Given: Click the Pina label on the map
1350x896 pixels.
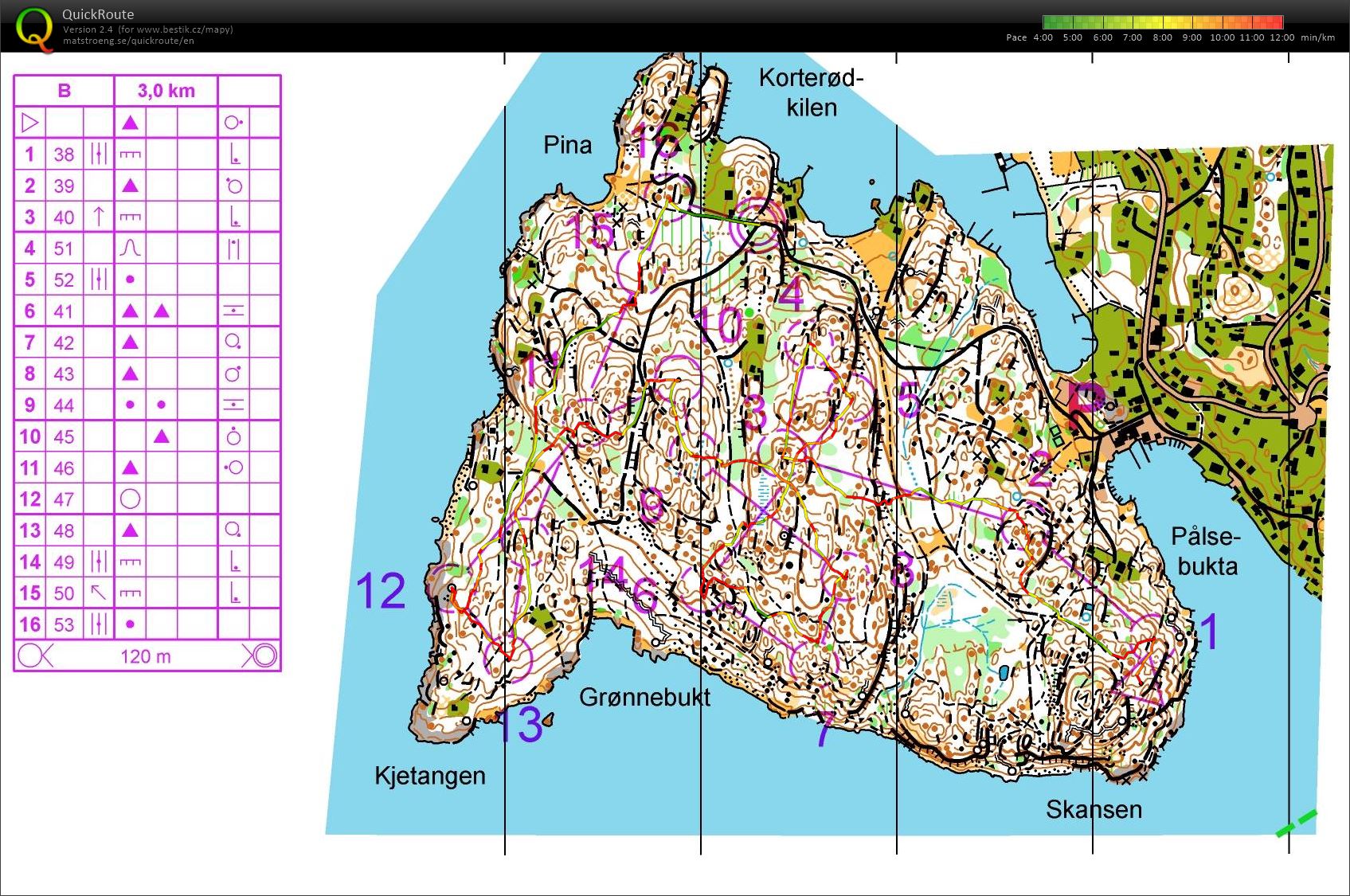Looking at the screenshot, I should (567, 145).
